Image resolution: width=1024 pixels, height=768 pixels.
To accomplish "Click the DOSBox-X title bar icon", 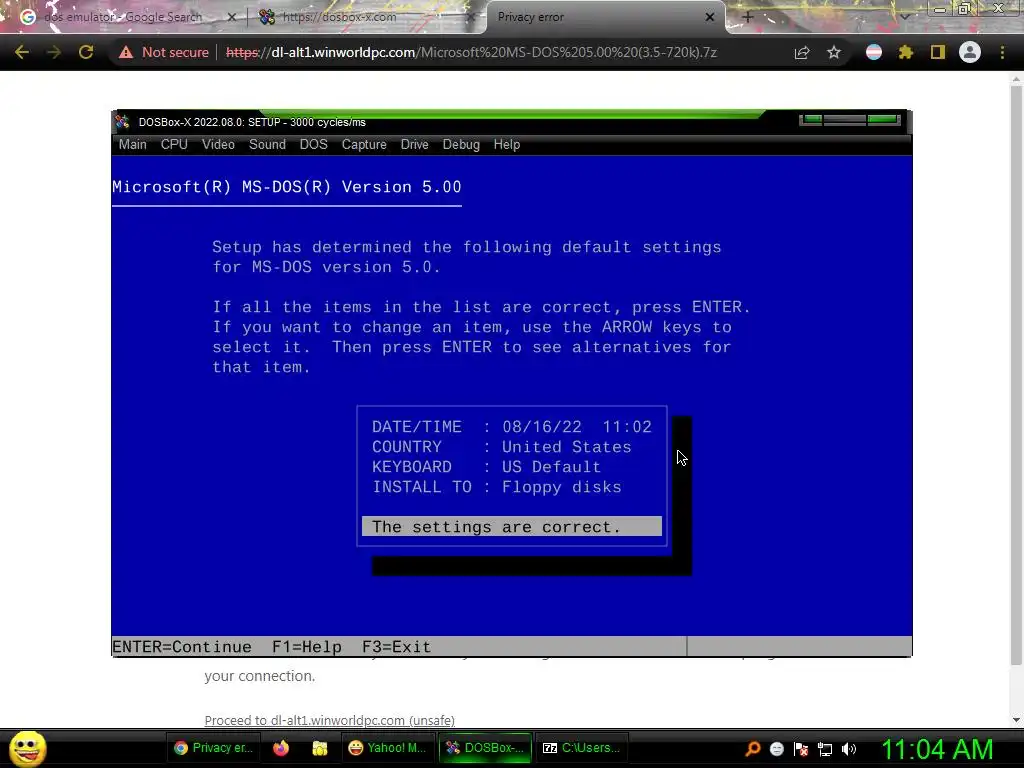I will 123,122.
